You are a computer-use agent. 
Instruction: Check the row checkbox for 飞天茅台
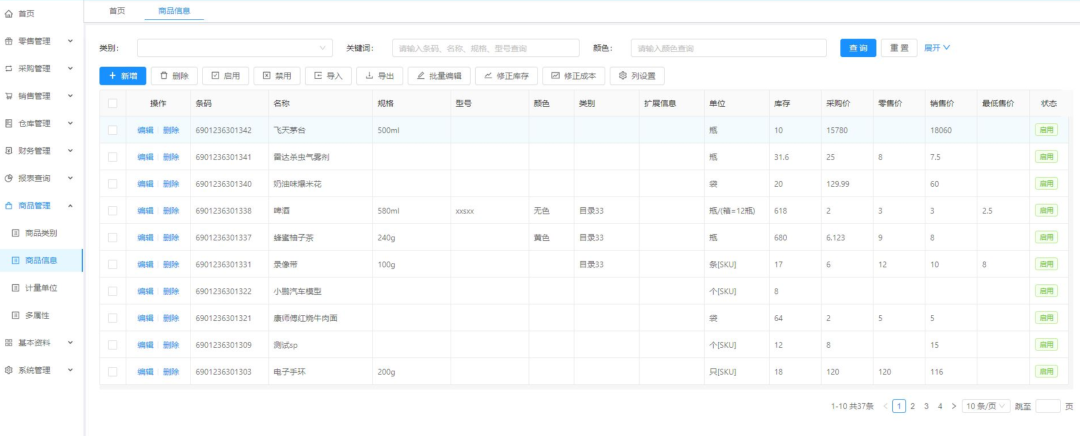(113, 130)
